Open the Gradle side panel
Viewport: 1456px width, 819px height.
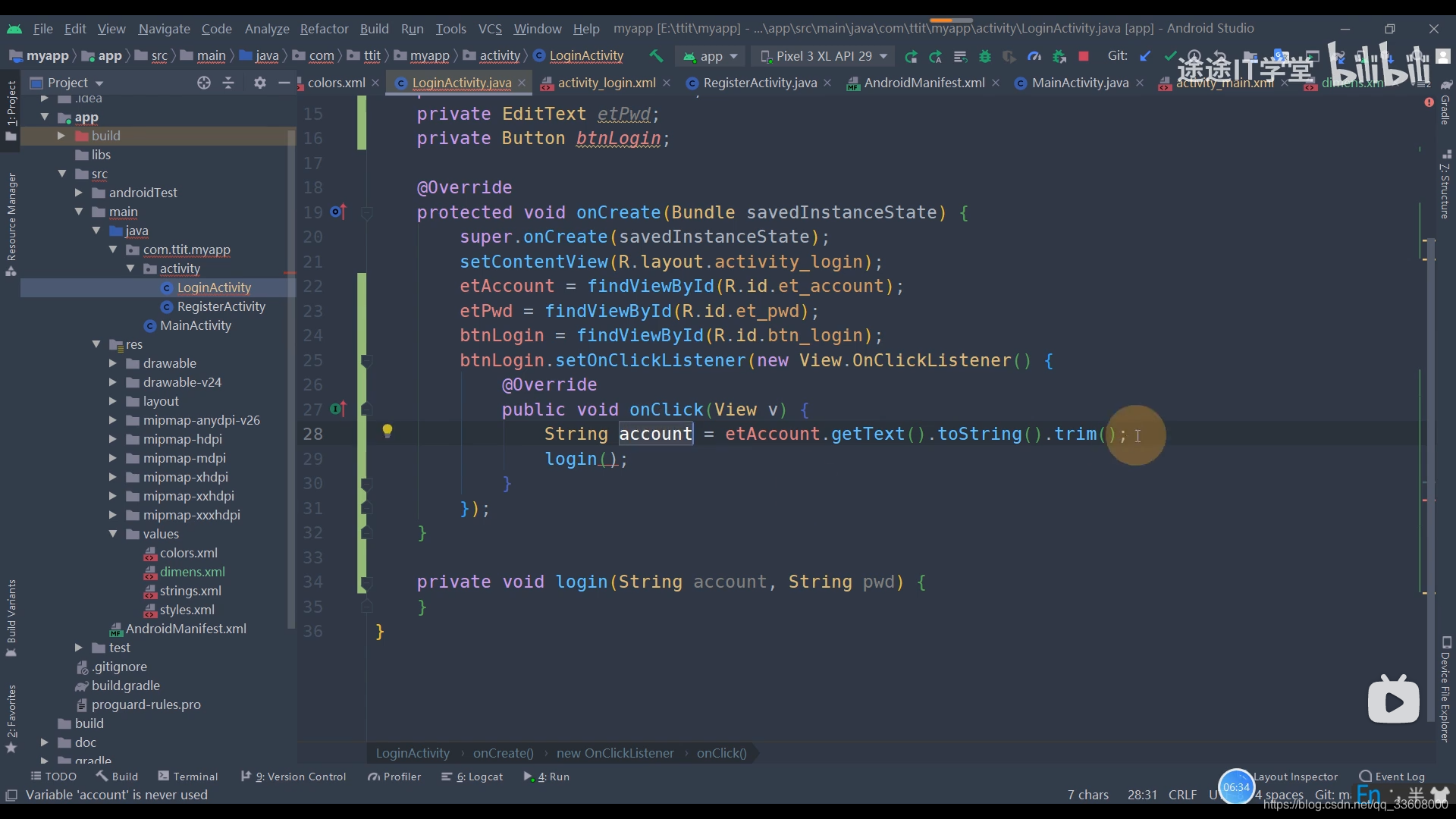click(x=1445, y=102)
